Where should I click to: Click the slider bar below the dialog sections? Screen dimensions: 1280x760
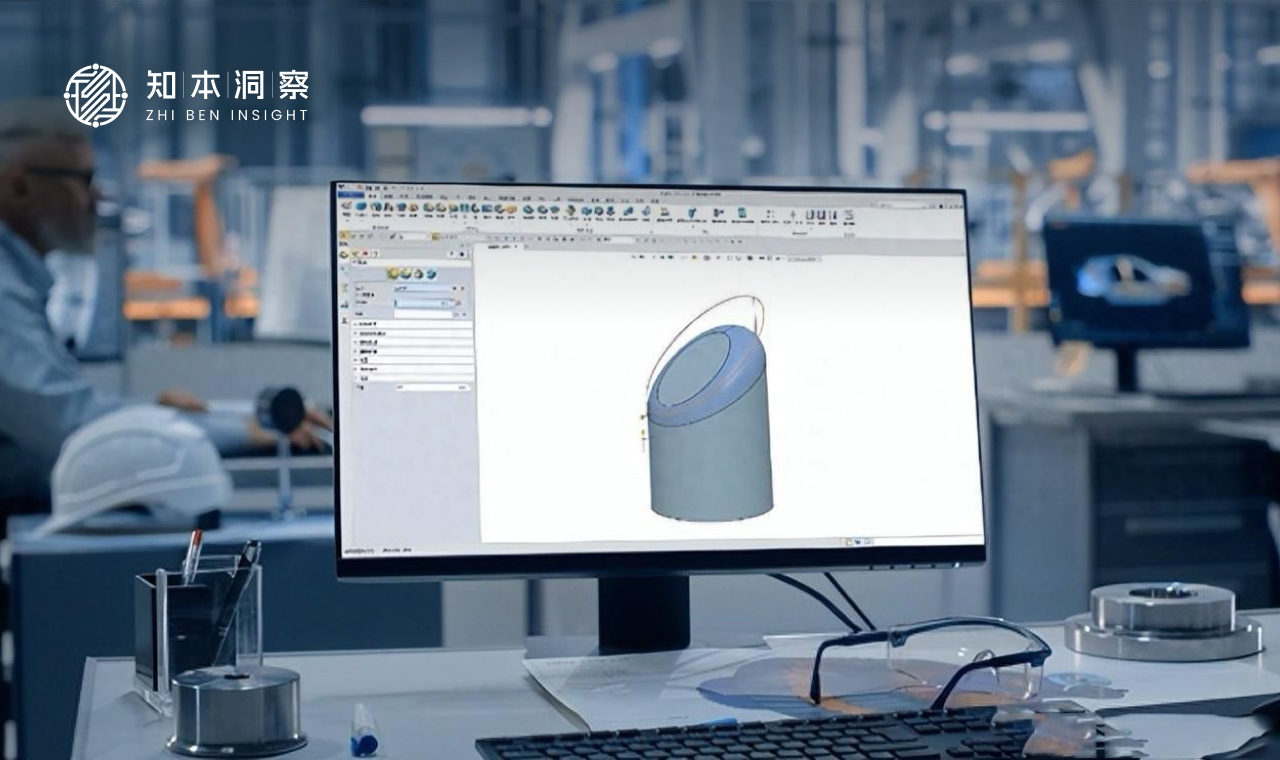(x=430, y=387)
